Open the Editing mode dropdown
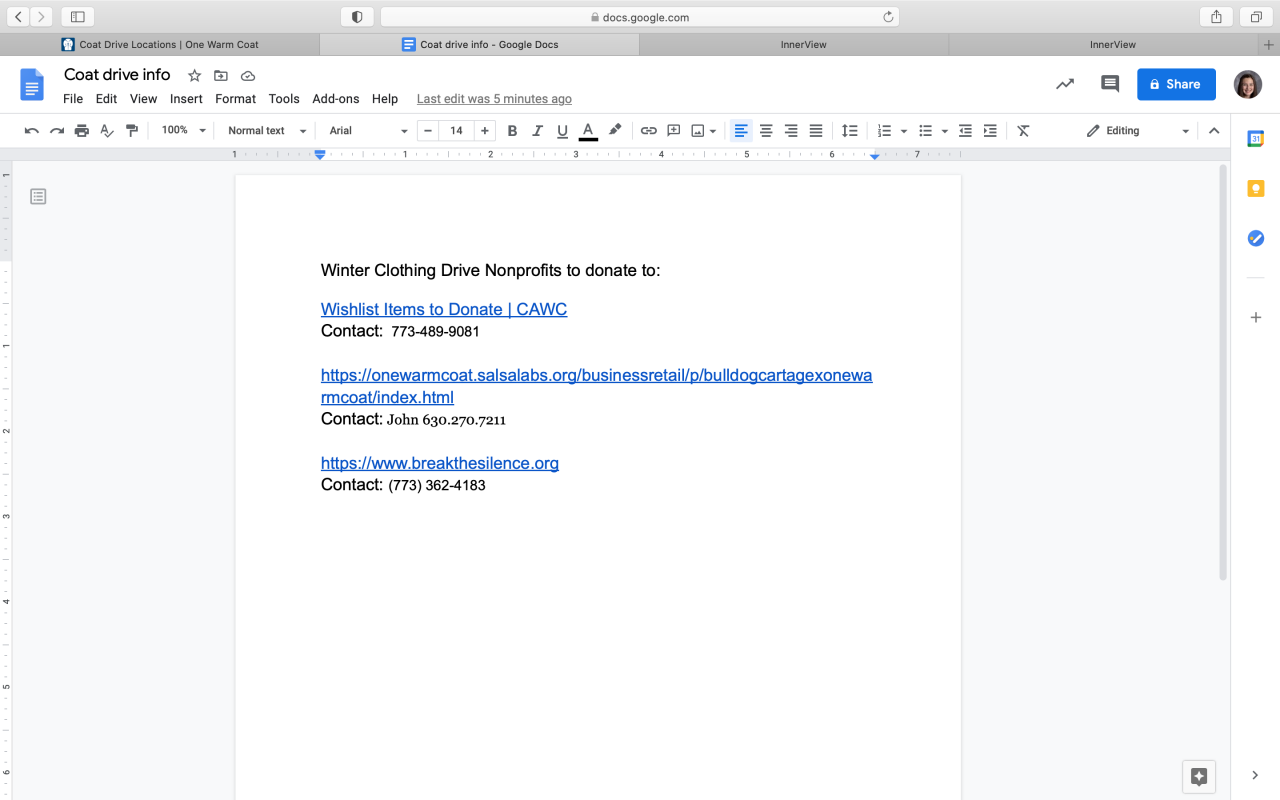1280x800 pixels. pos(1138,131)
